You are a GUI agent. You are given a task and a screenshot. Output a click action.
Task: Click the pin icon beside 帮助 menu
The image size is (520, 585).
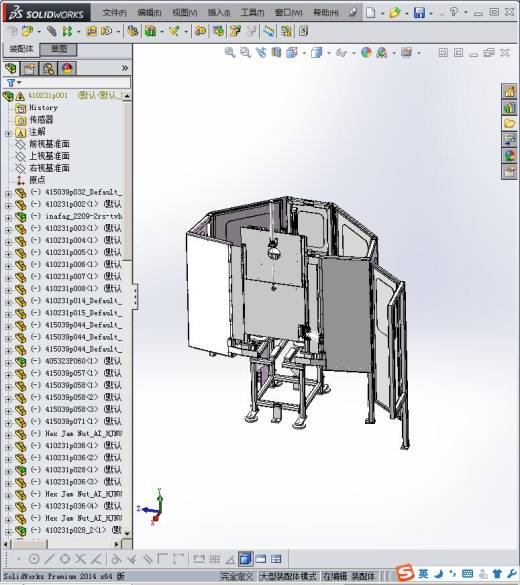point(353,13)
